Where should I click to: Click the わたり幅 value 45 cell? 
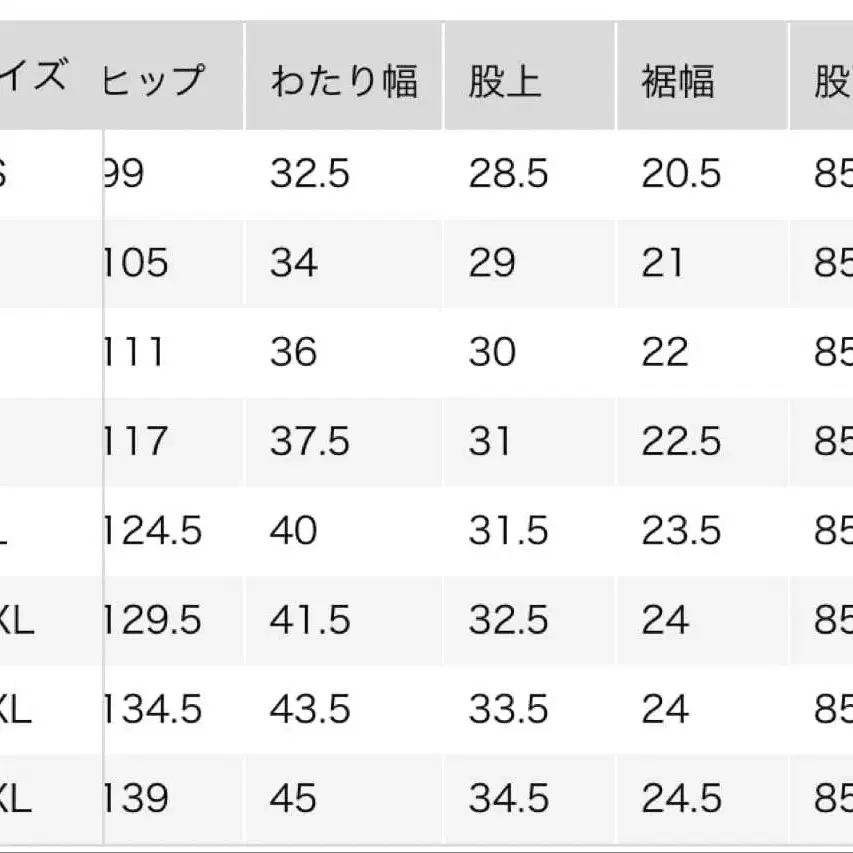(293, 798)
